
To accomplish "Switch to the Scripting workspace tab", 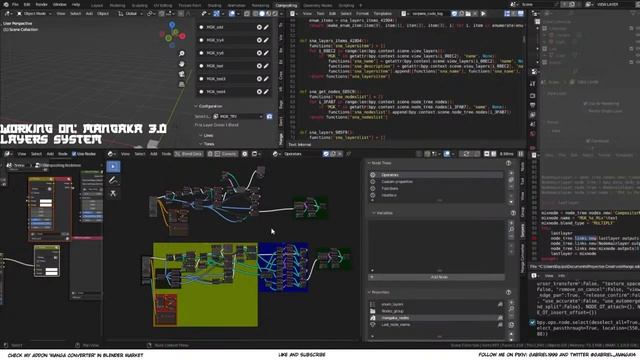I will click(x=347, y=5).
